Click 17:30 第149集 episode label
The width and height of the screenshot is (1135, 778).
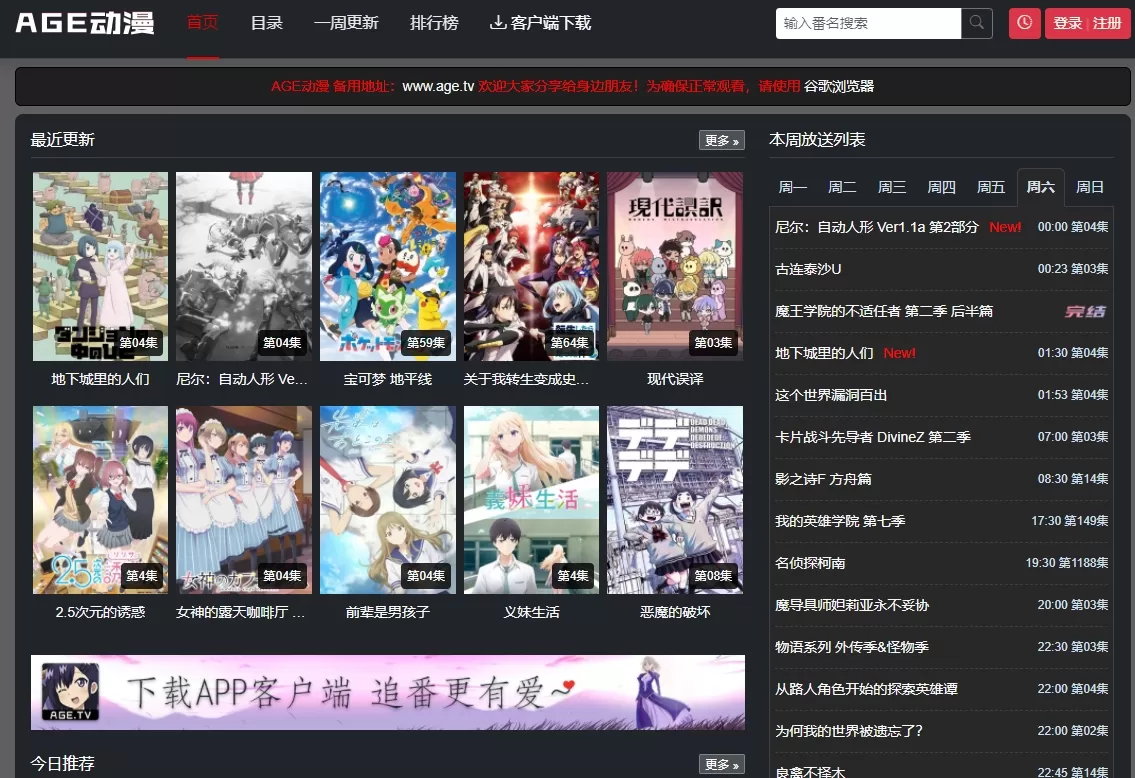(x=1069, y=521)
